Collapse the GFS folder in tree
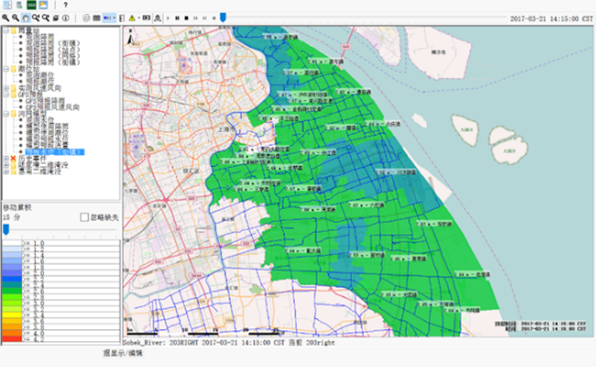The image size is (596, 367). (6, 94)
